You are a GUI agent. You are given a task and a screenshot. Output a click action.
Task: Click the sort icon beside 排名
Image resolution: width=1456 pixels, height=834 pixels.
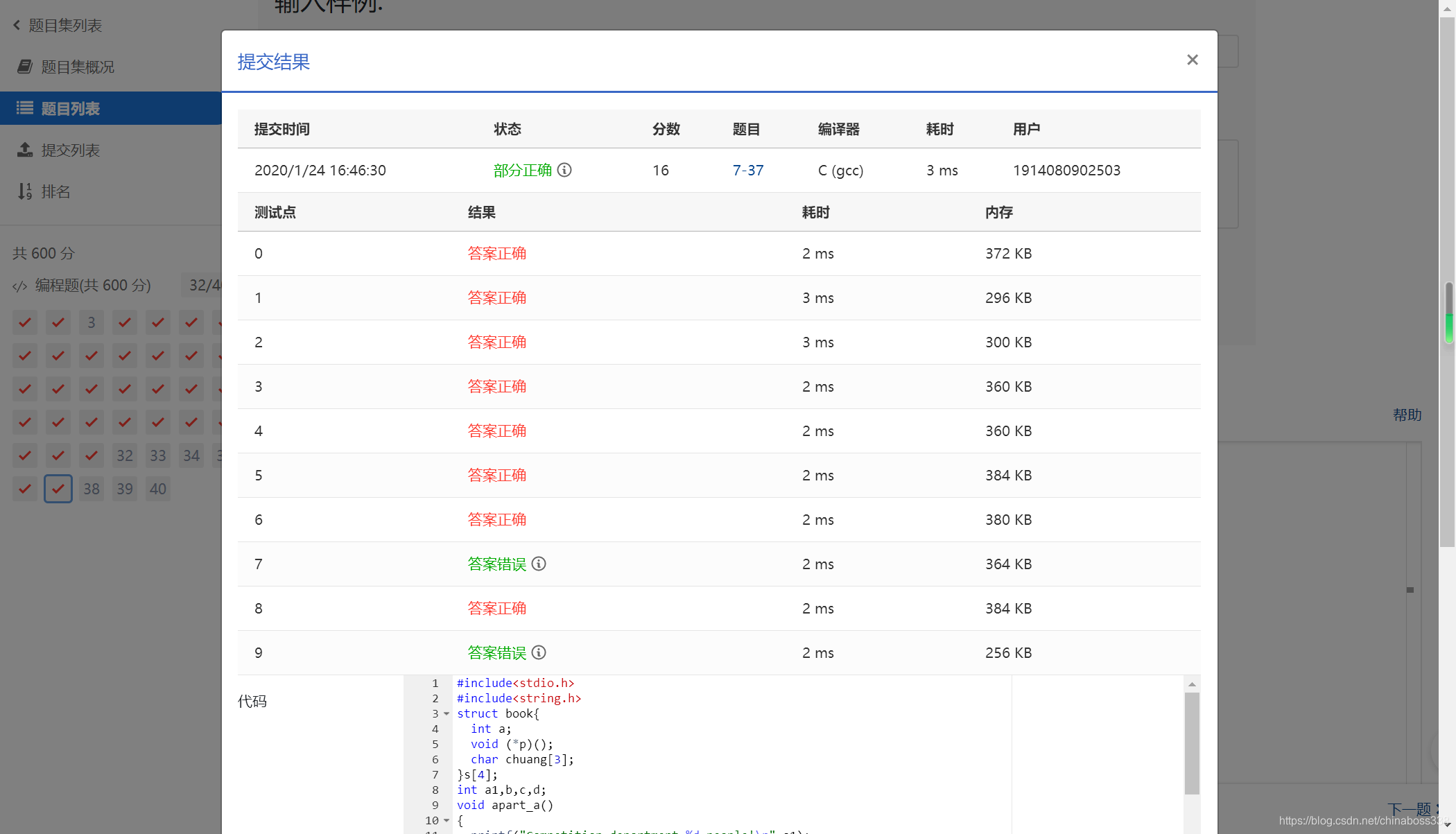(25, 191)
